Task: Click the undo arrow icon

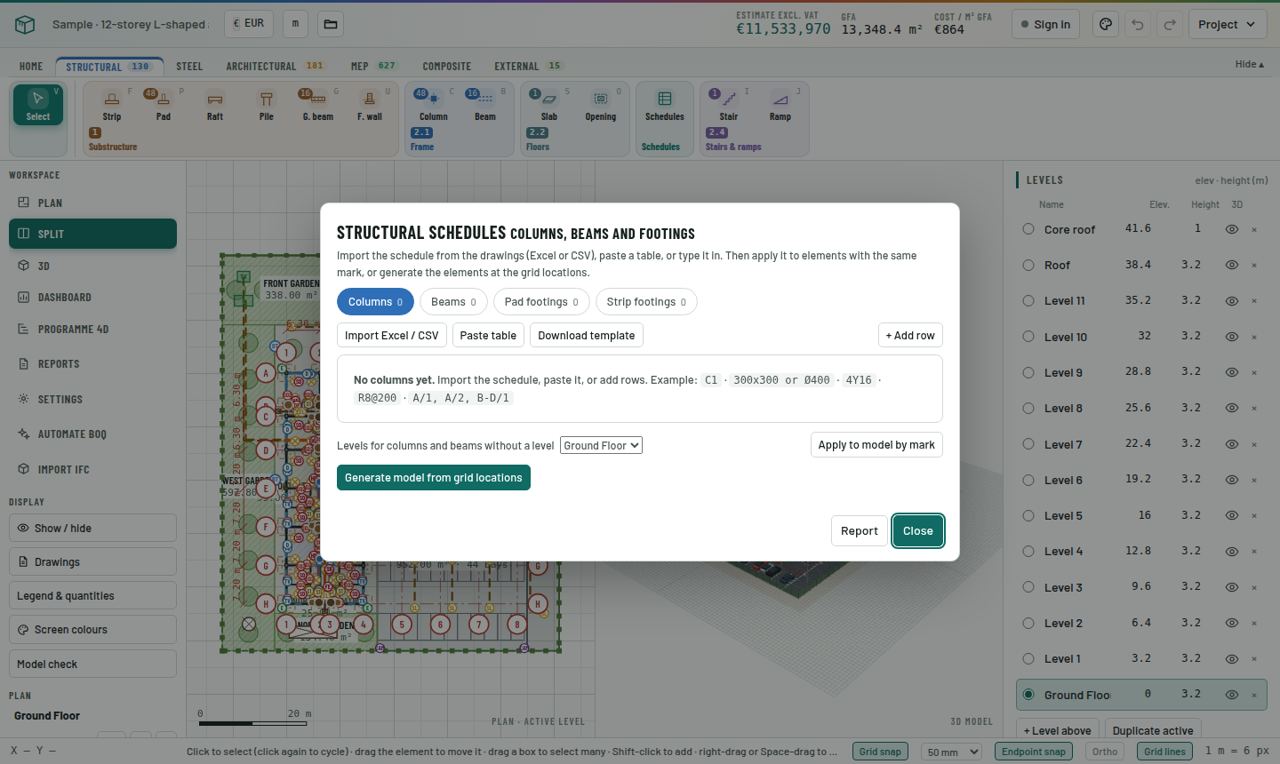Action: pos(1137,24)
